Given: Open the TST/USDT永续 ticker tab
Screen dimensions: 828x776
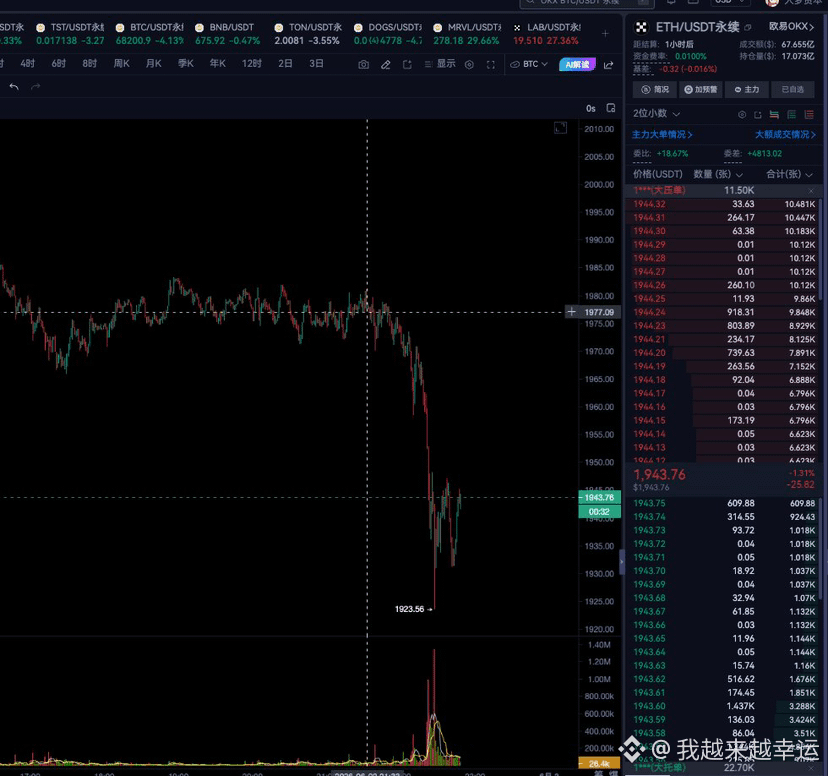Looking at the screenshot, I should click(x=70, y=34).
